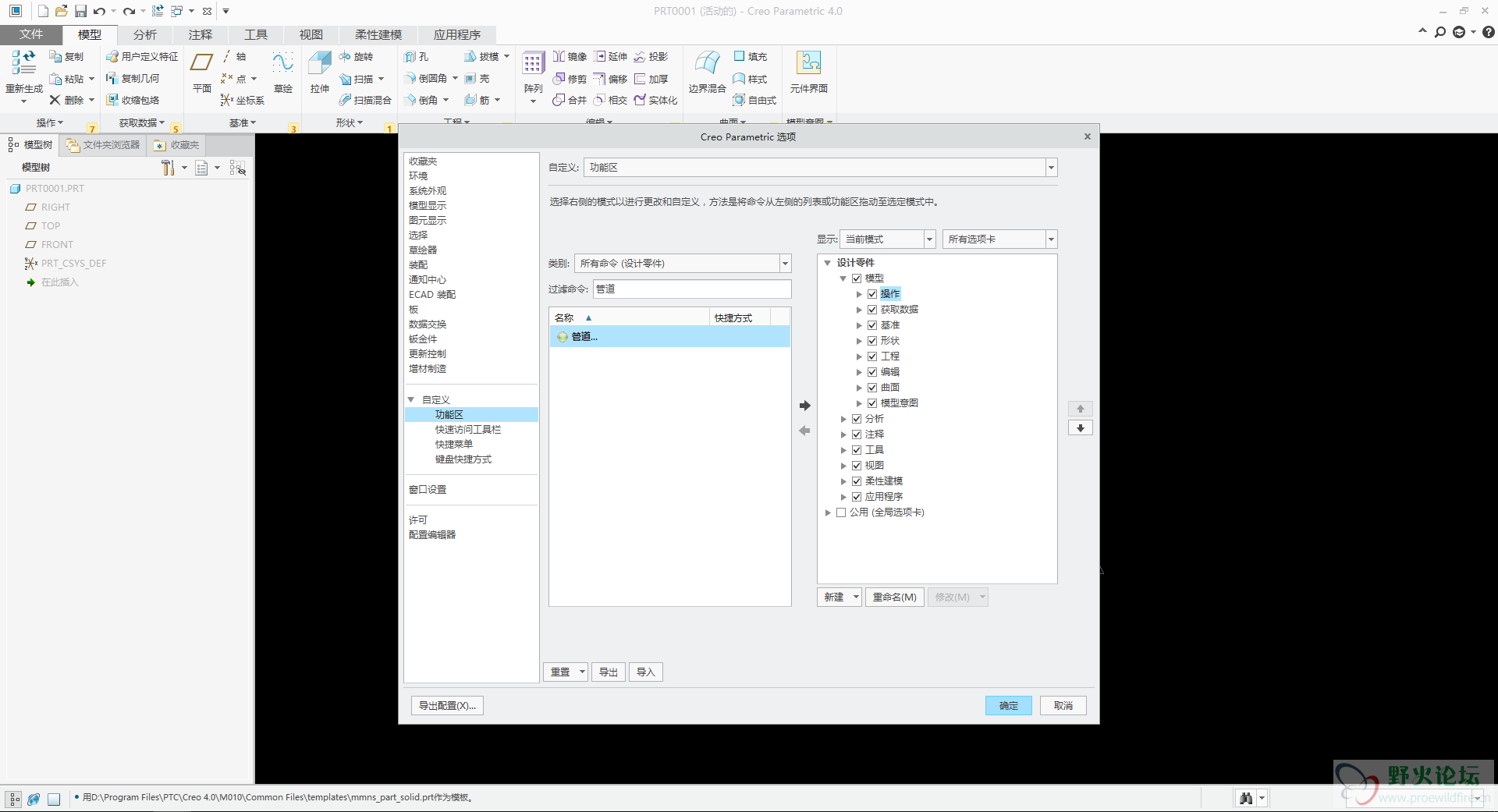Select 快速访问工具栏 in the options list
This screenshot has width=1498, height=812.
[x=467, y=430]
